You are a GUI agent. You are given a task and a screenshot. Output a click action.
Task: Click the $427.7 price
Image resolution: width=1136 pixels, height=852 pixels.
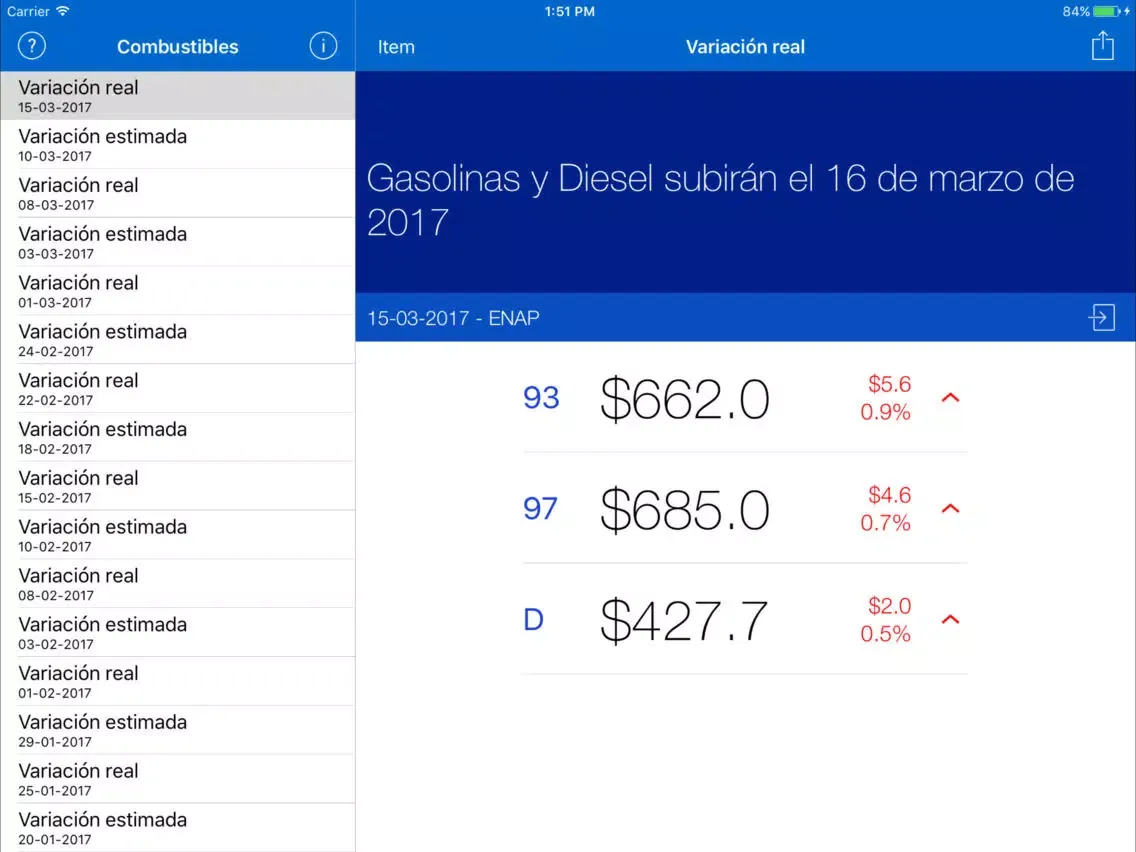[x=684, y=622]
